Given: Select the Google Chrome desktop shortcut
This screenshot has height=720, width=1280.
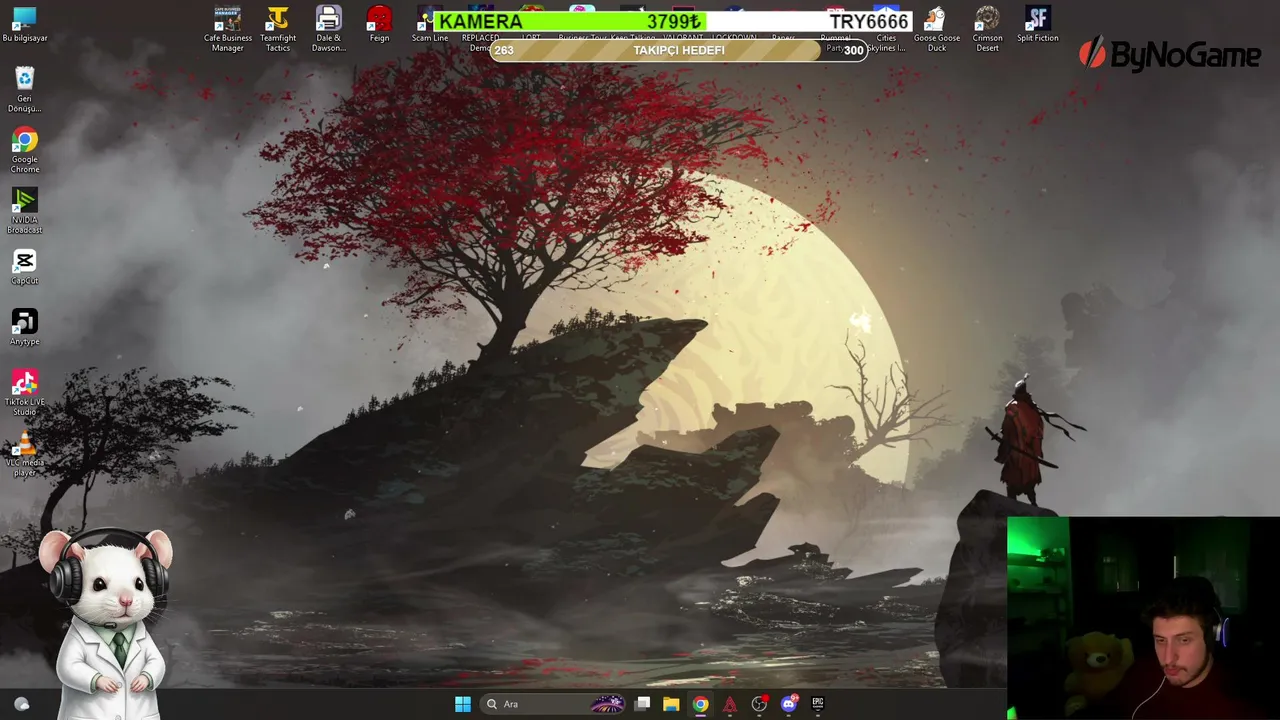Looking at the screenshot, I should (x=25, y=150).
